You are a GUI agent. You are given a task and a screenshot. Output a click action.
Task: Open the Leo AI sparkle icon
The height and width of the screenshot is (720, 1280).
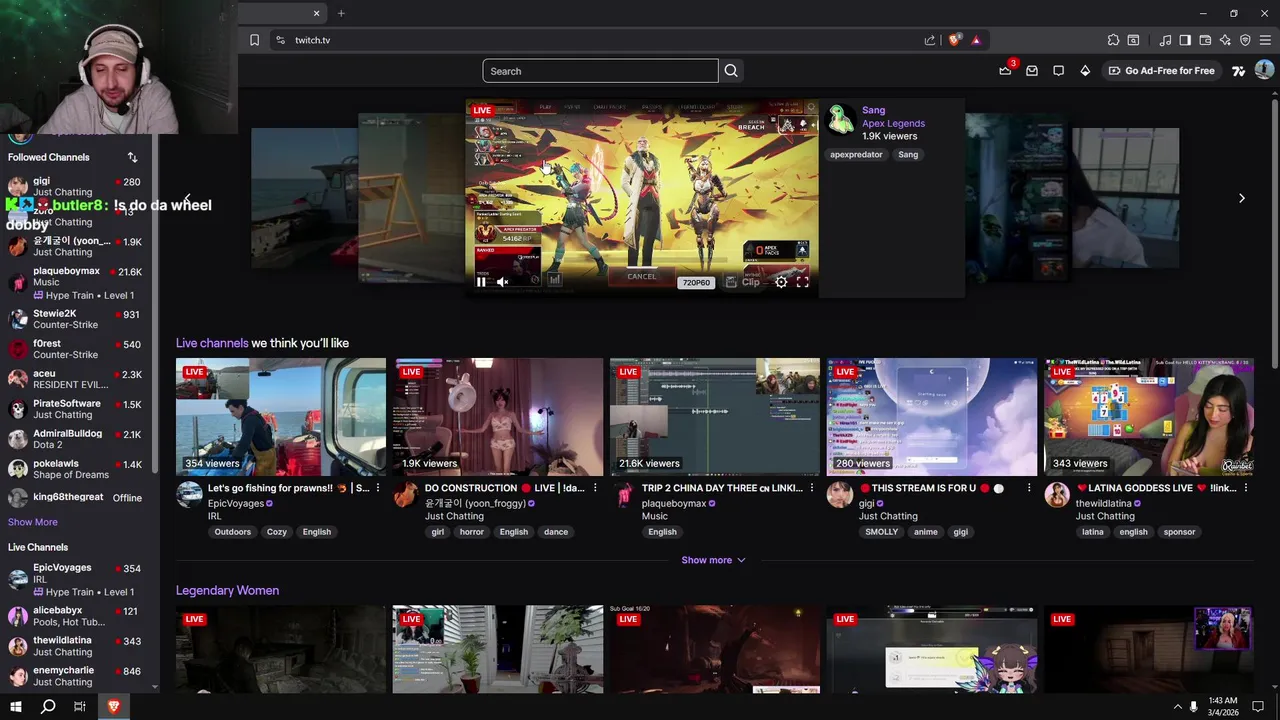[x=1225, y=40]
